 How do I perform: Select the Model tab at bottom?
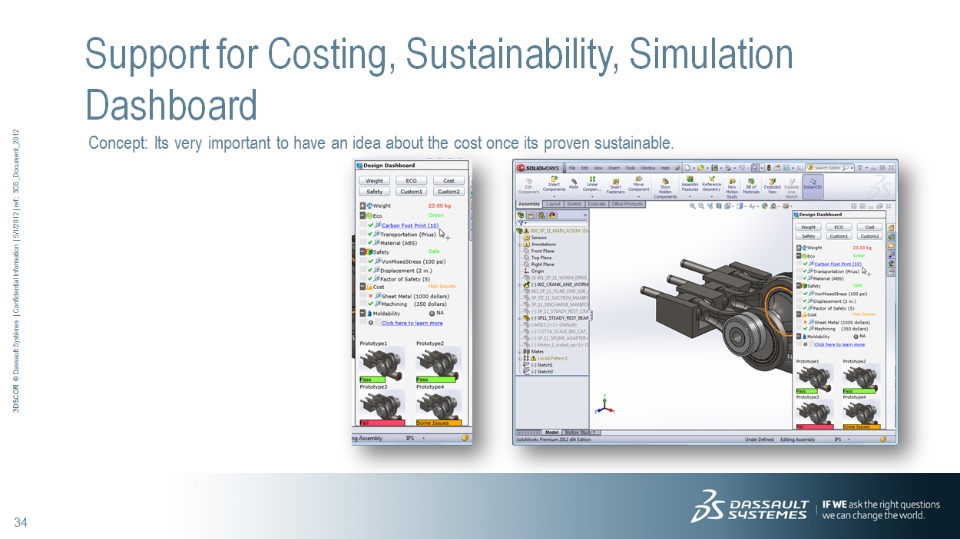click(552, 432)
